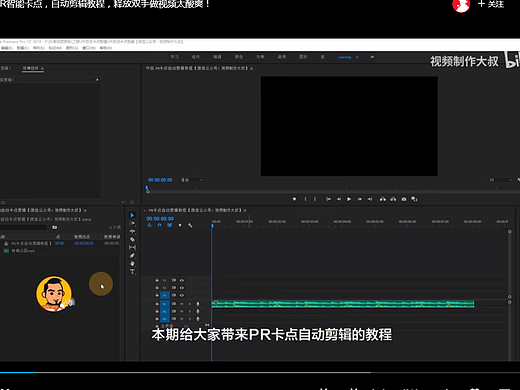Open workspace overflow chevron menu
The width and height of the screenshot is (520, 390).
click(372, 57)
